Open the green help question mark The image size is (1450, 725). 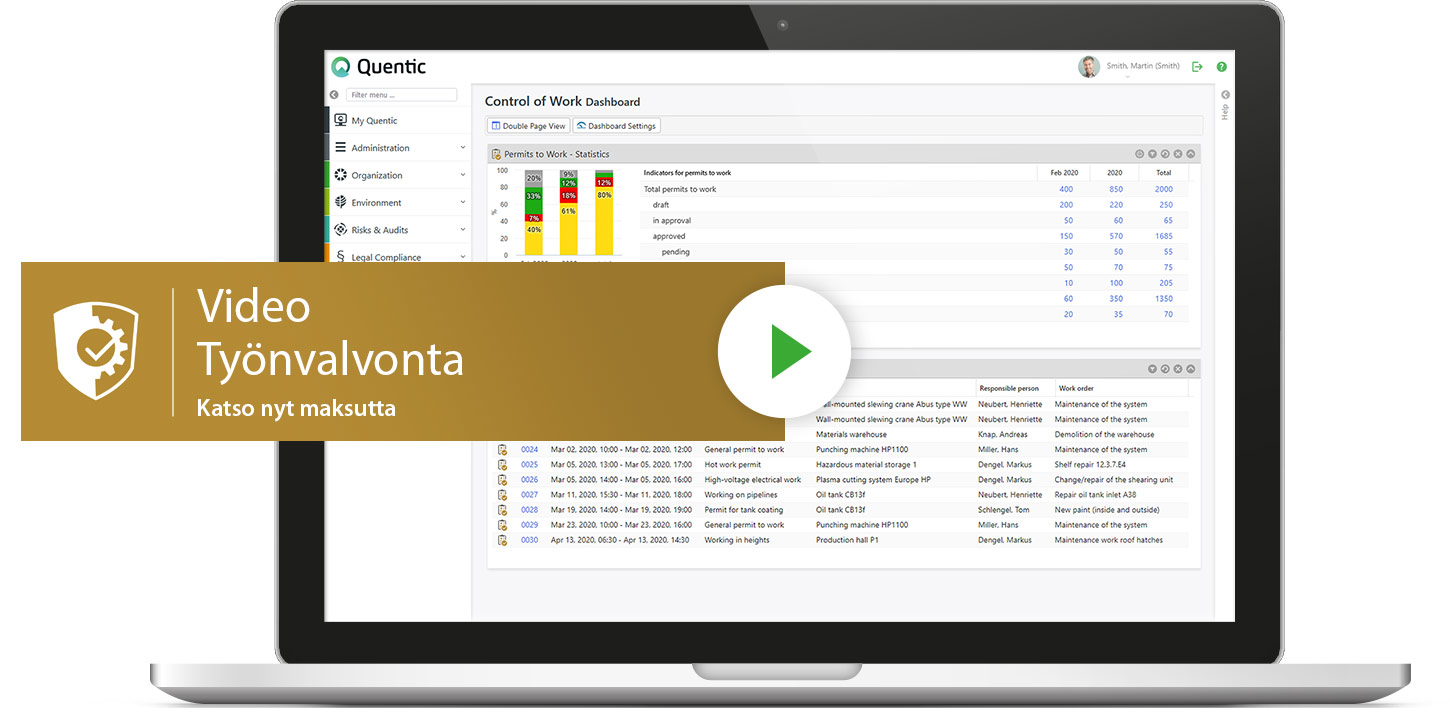coord(1221,67)
